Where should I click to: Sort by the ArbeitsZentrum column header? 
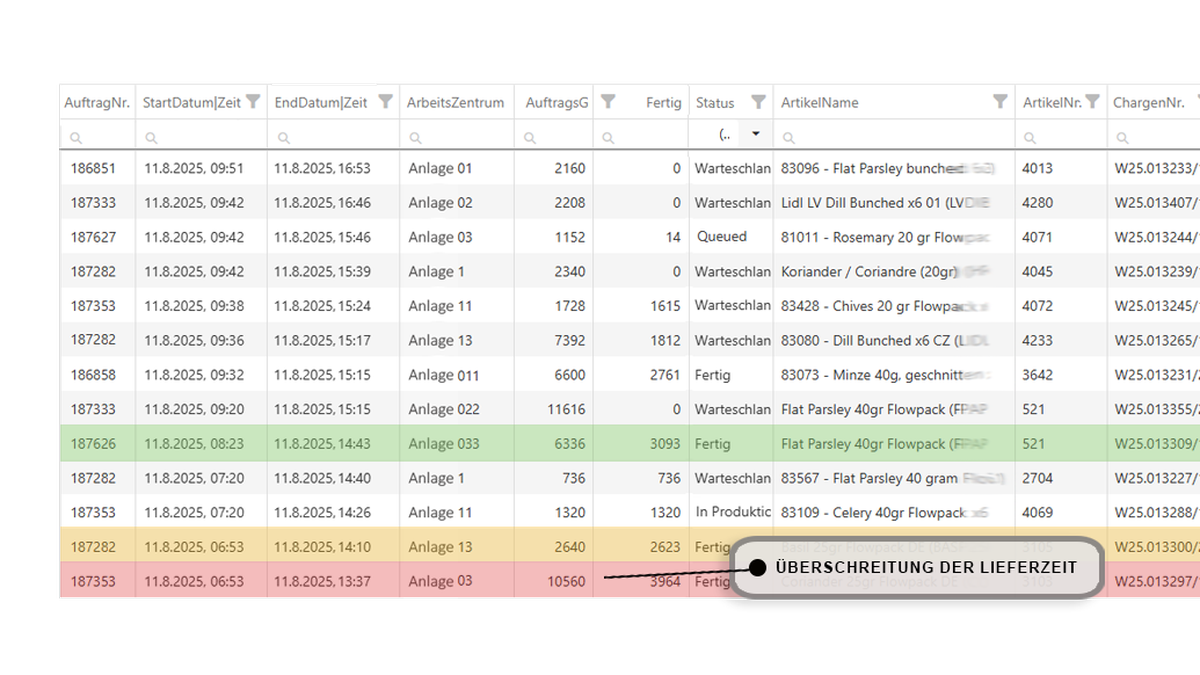click(455, 102)
